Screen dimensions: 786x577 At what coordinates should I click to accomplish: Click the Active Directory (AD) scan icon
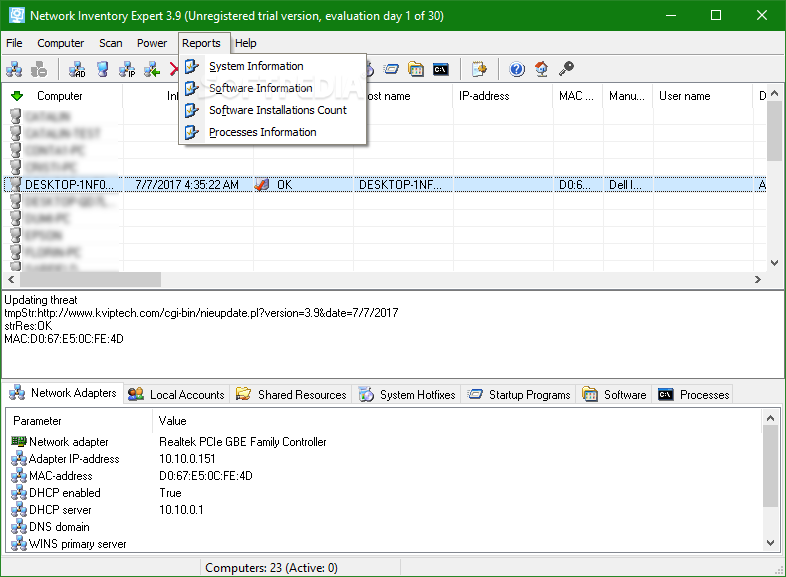pyautogui.click(x=77, y=69)
